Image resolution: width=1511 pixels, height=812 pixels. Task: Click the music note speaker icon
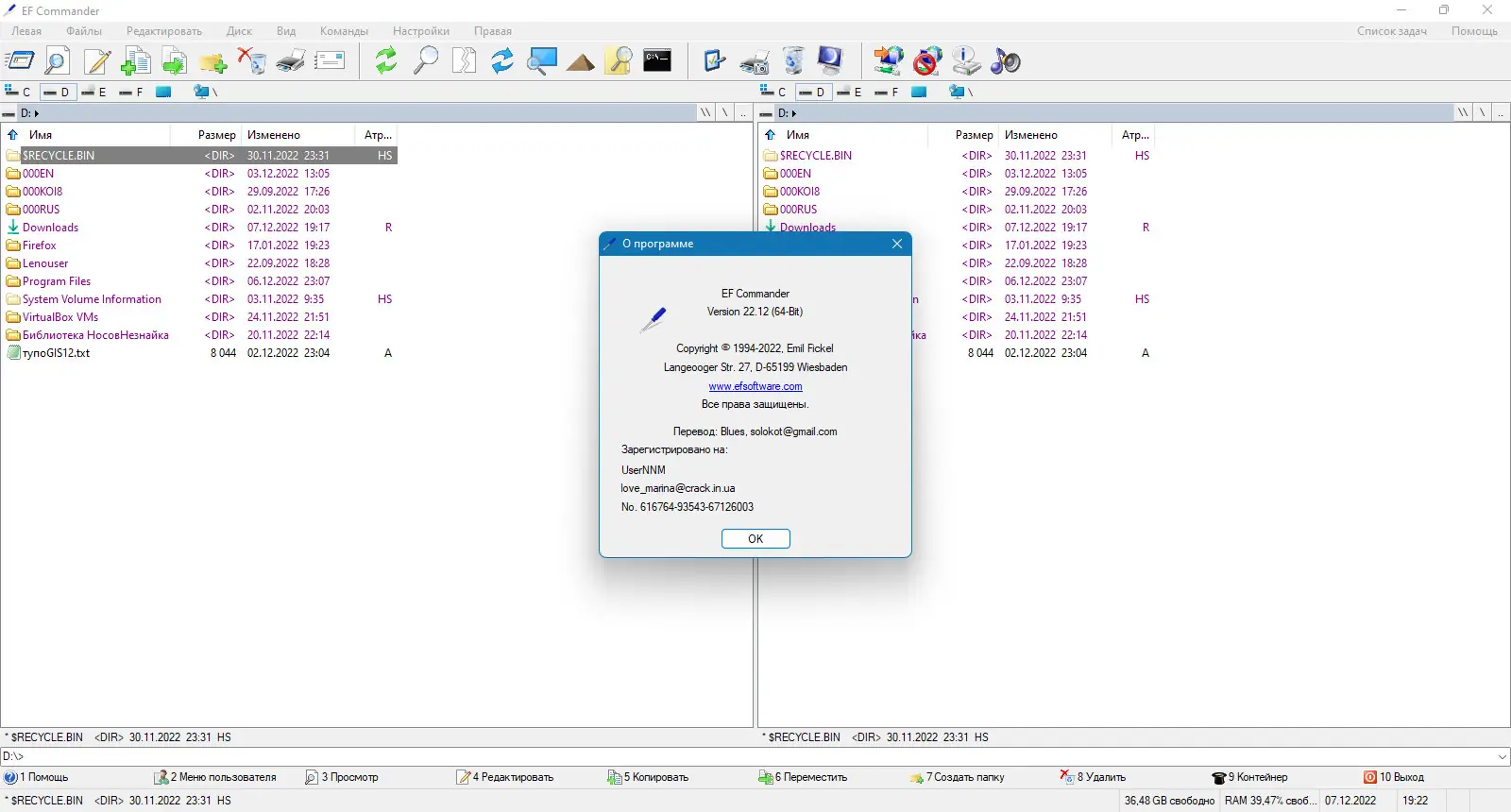point(1005,61)
